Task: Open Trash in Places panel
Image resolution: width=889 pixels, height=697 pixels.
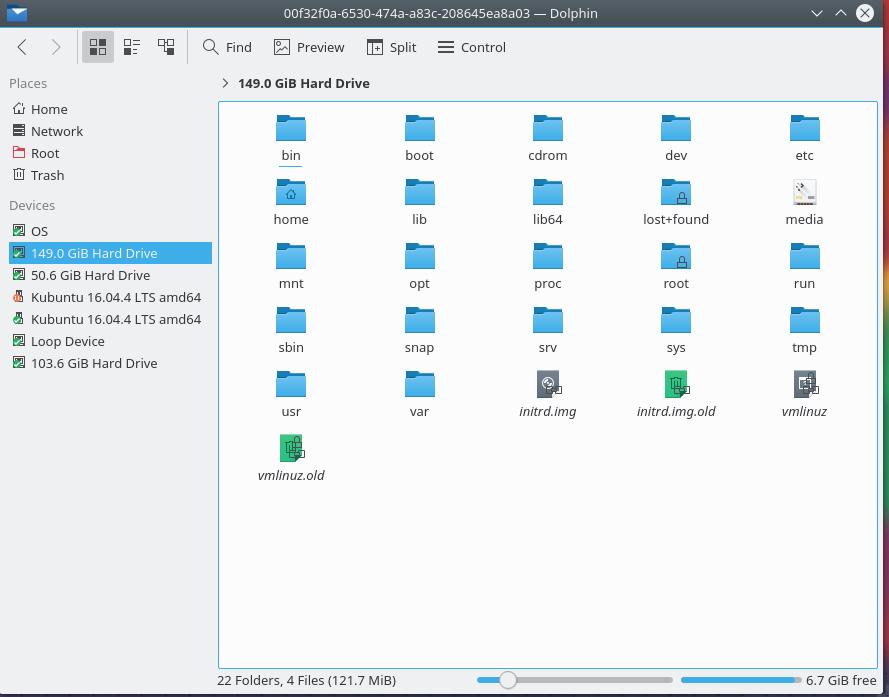Action: pos(47,175)
